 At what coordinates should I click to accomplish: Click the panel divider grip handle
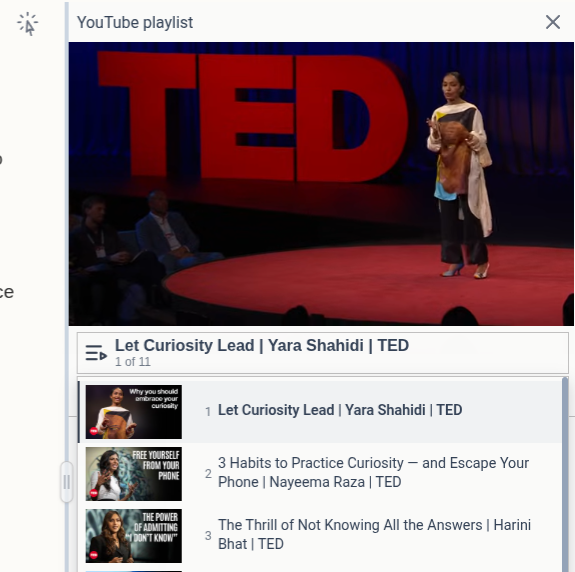(67, 482)
